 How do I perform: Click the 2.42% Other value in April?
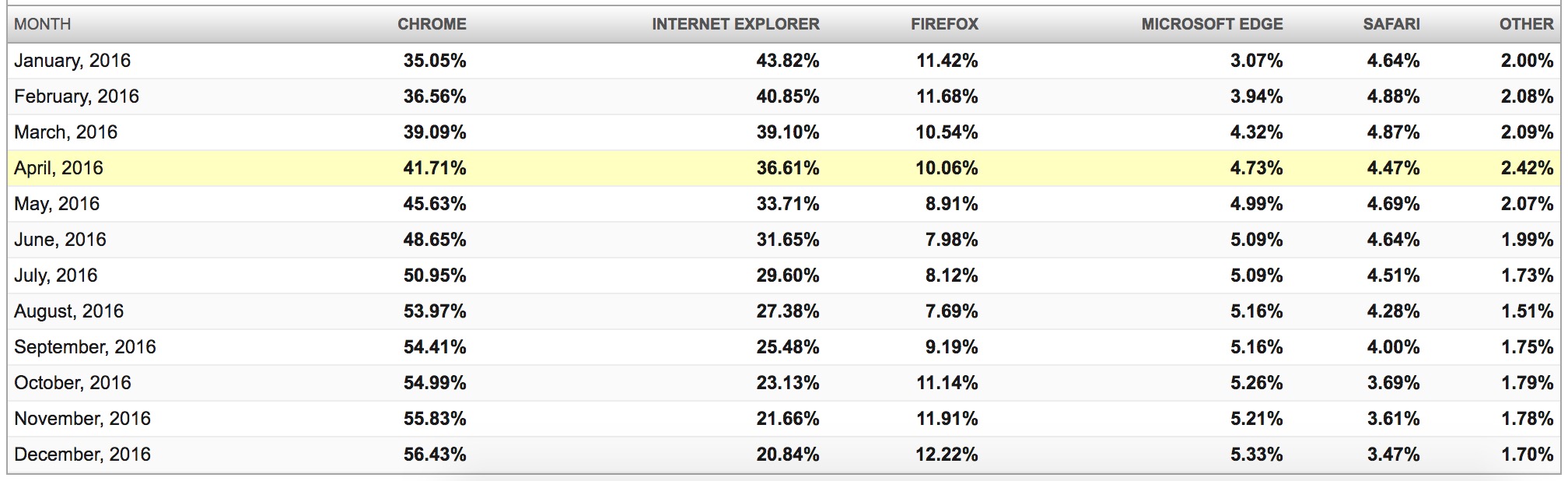point(1527,168)
